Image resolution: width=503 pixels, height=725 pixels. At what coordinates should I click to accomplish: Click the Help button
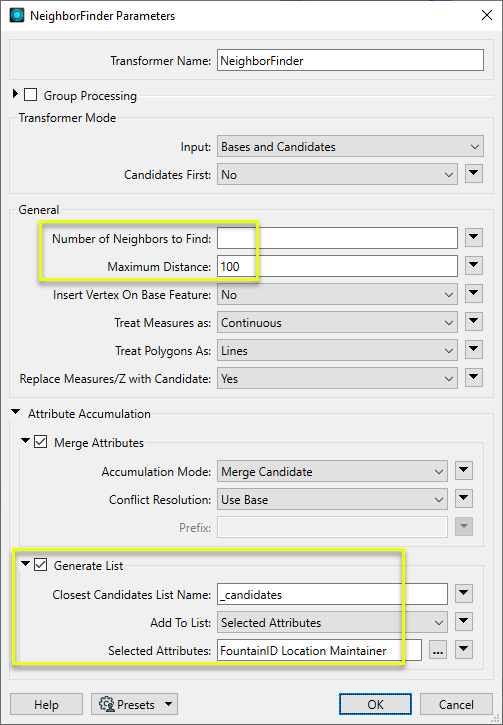[x=46, y=704]
